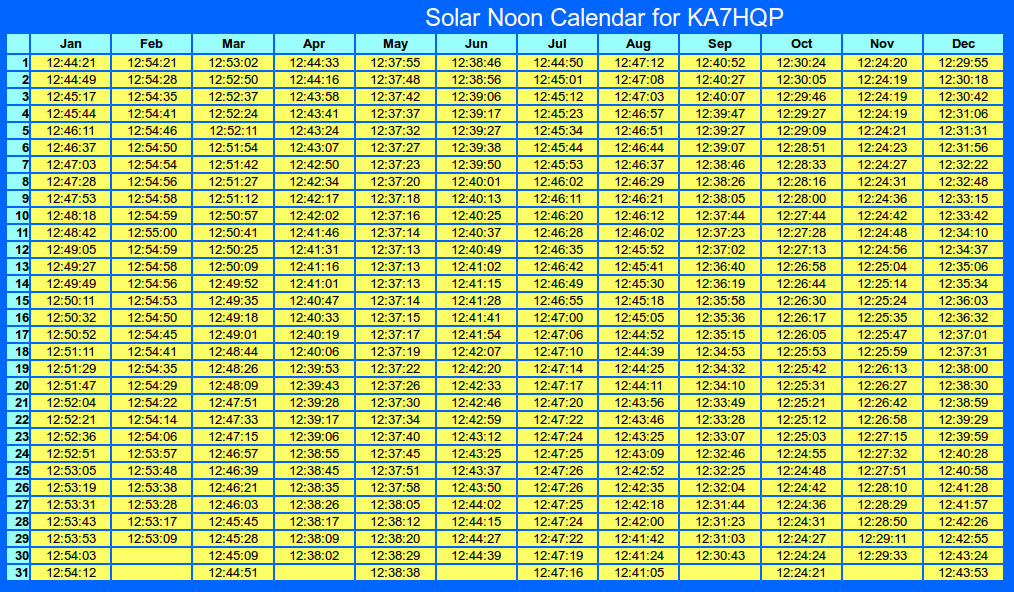Click June 1 cell 12:38:46

tap(476, 63)
